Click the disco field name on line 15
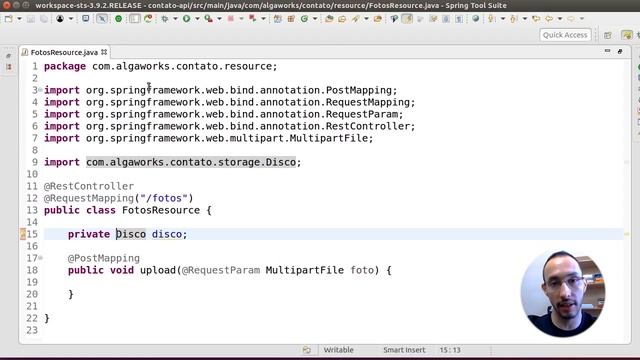 pyautogui.click(x=167, y=234)
